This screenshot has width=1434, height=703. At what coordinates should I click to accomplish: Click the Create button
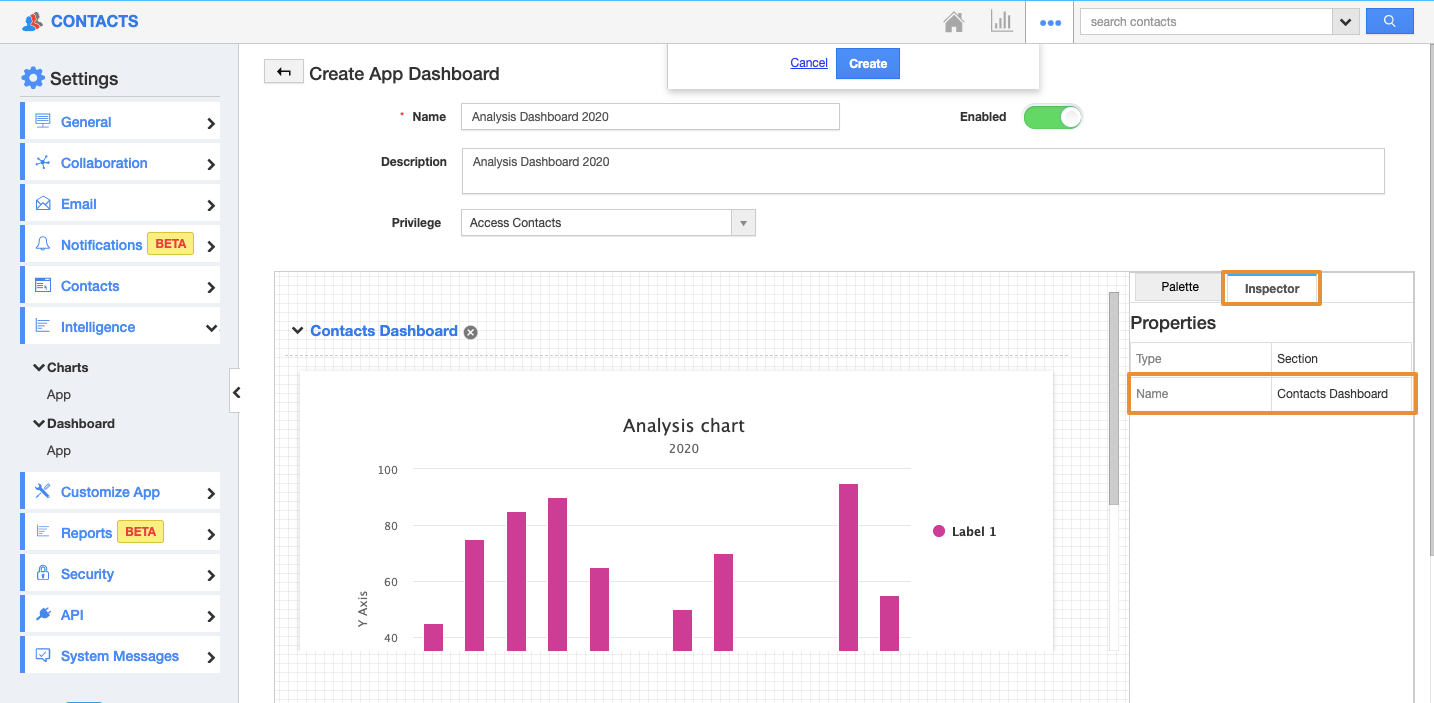click(x=868, y=63)
